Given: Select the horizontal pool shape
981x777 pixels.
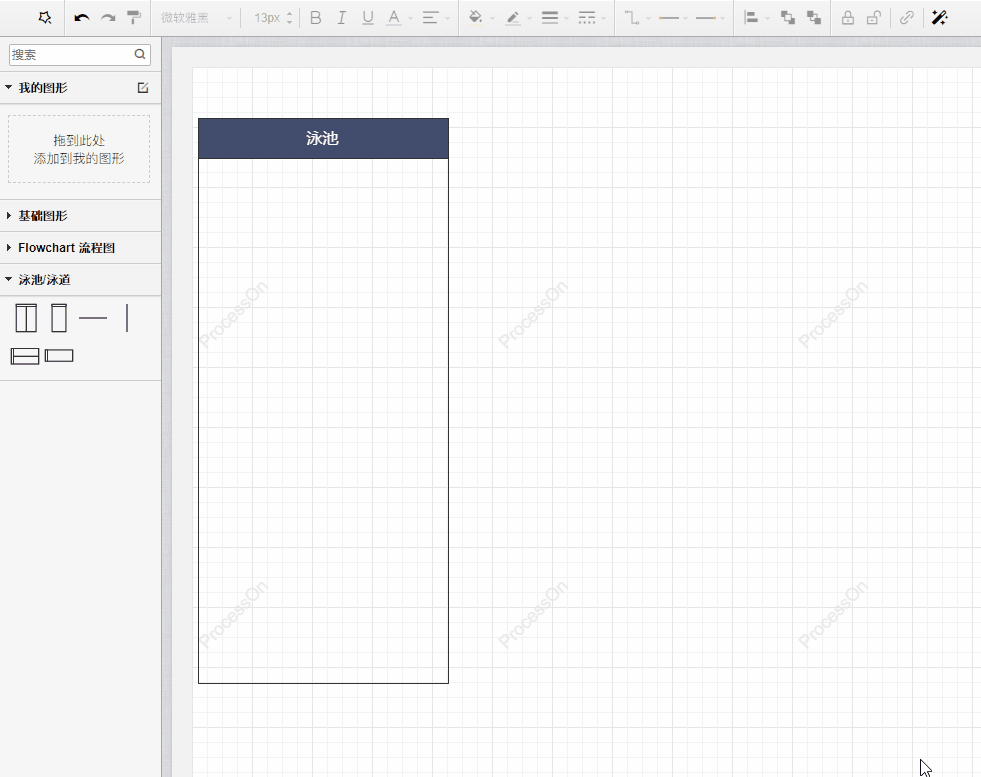Looking at the screenshot, I should 25,356.
